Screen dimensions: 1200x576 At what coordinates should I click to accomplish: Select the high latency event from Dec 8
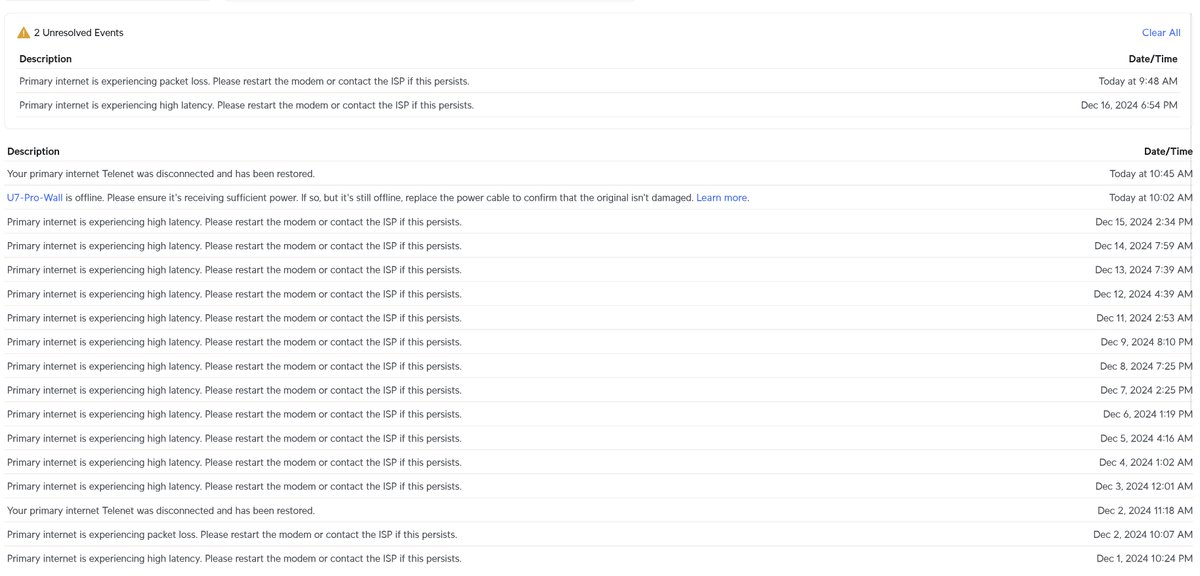click(x=599, y=366)
